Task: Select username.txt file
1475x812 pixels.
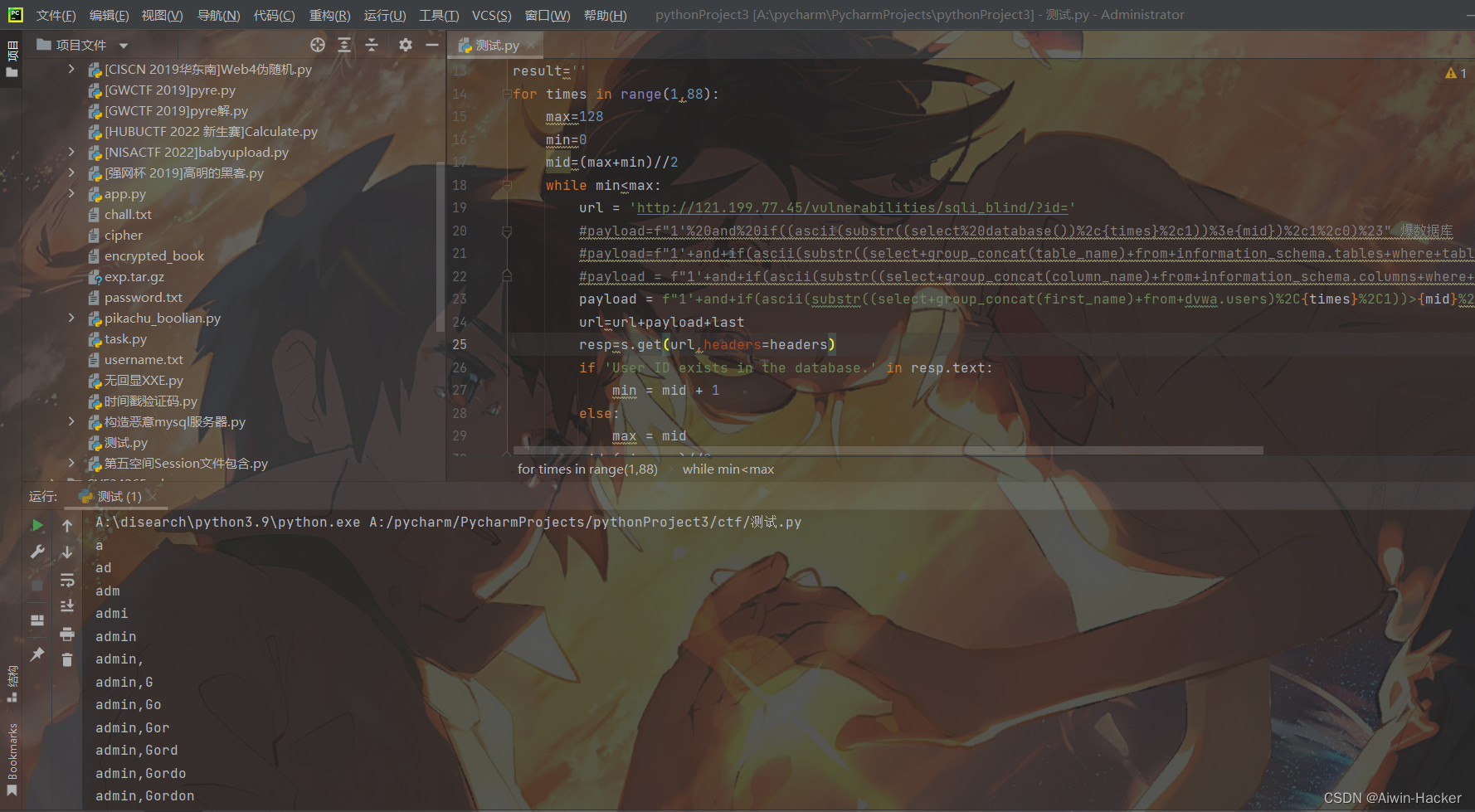Action: [136, 359]
